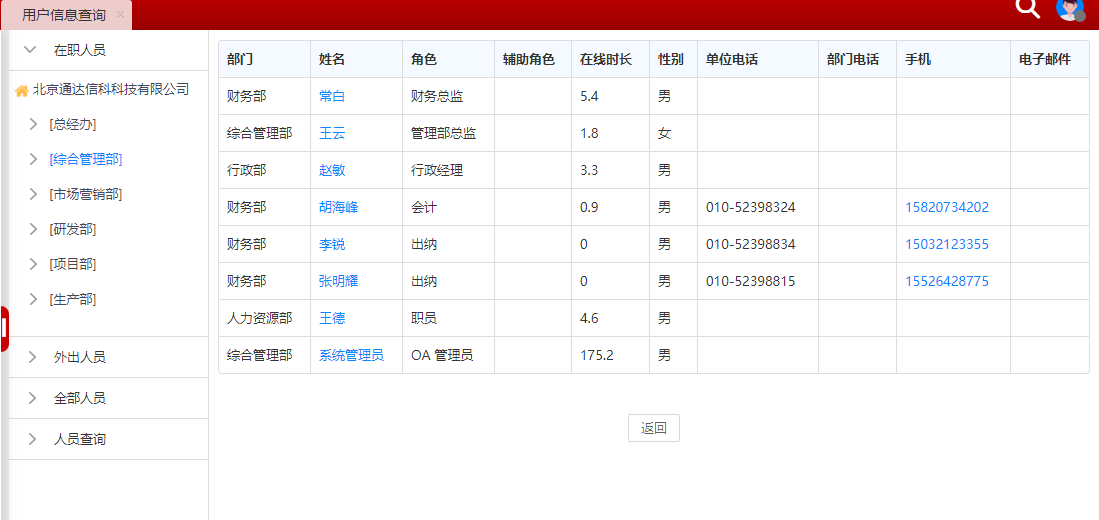
Task: Click the 返回 button
Action: 654,428
